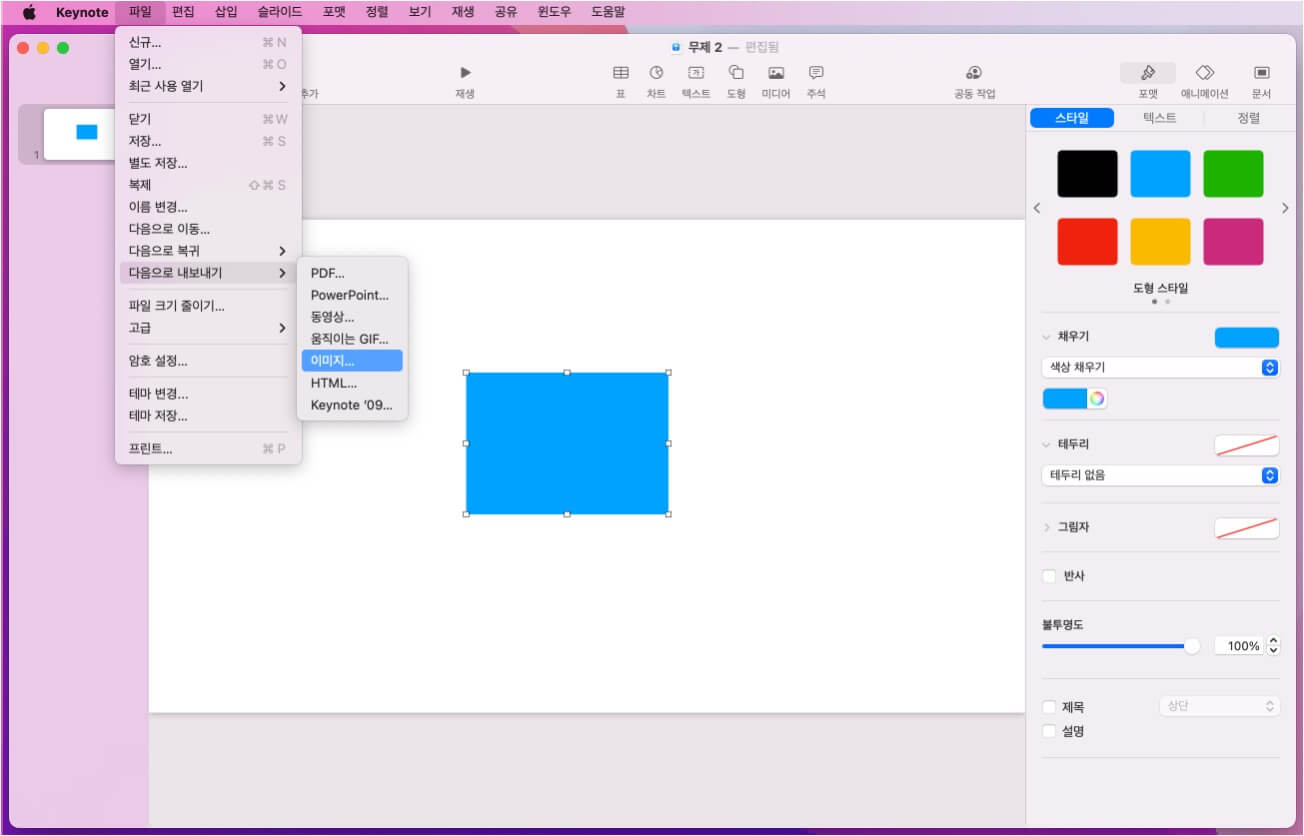The width and height of the screenshot is (1304, 836).
Task: Add a comment with 주석 icon
Action: (x=816, y=73)
